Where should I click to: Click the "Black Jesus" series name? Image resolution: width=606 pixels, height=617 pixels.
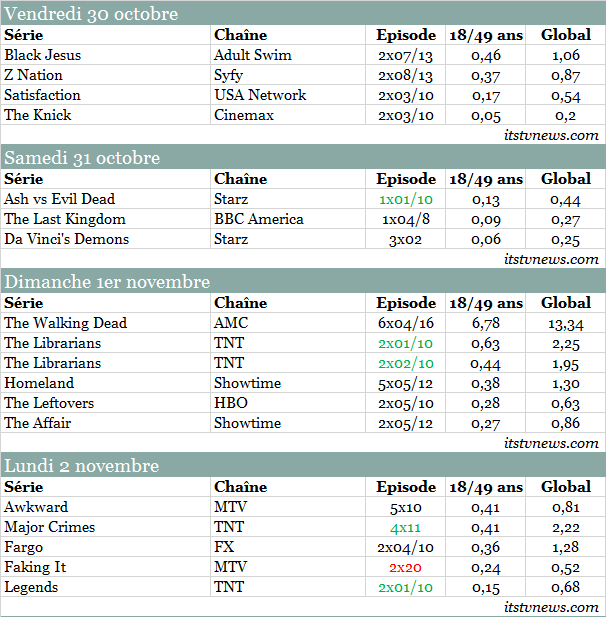[44, 55]
